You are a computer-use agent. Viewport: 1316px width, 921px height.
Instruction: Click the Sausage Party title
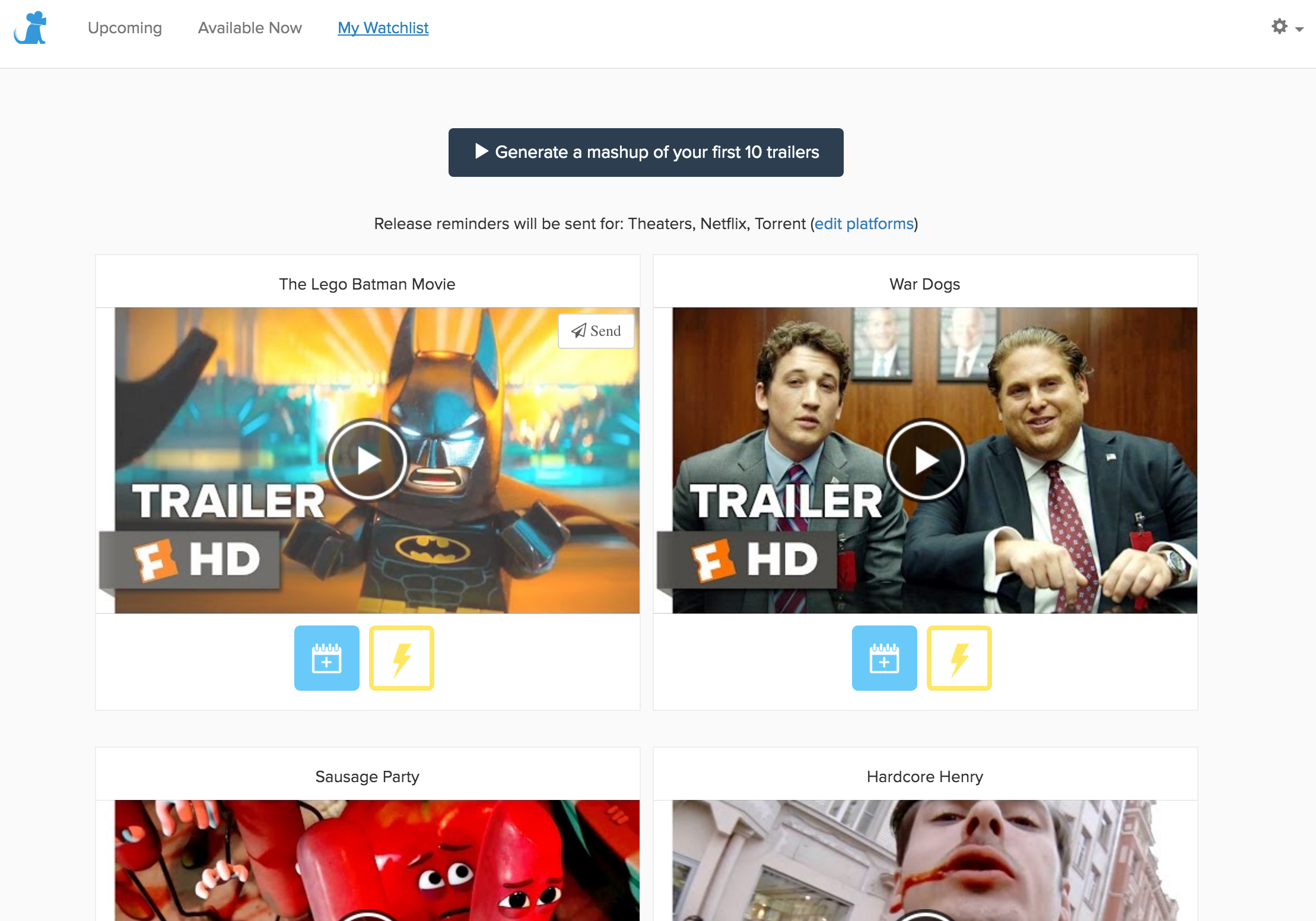[367, 777]
